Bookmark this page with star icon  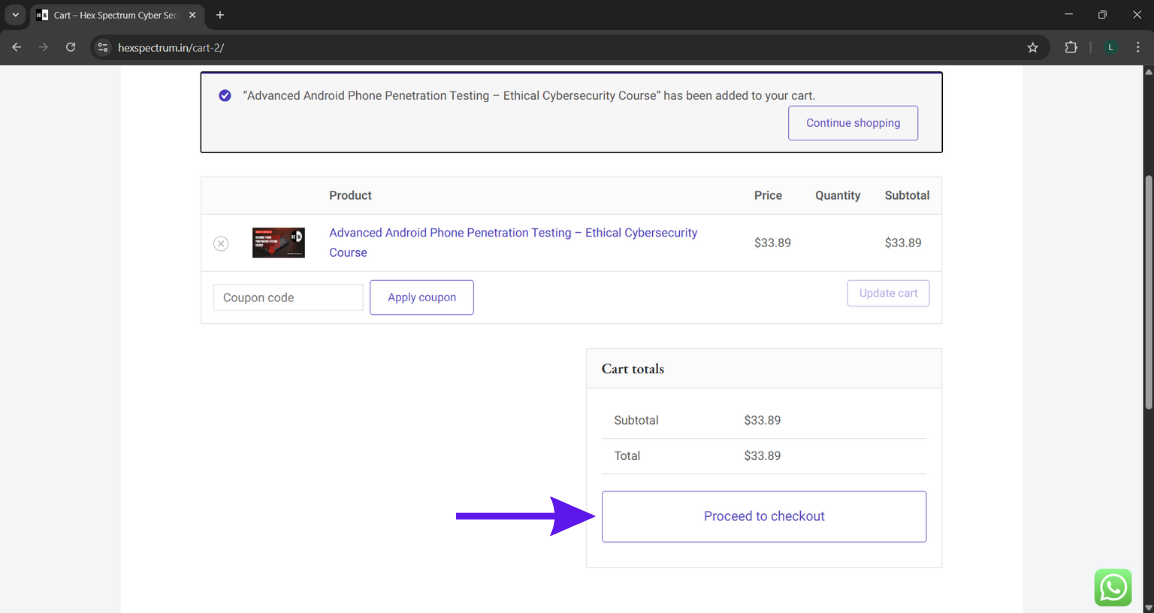tap(1033, 47)
